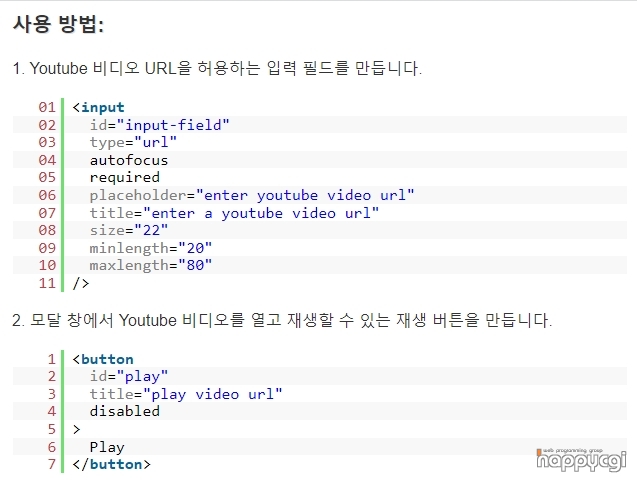This screenshot has width=637, height=481.
Task: Click the '</button>' closing tag line
Action: (x=111, y=464)
